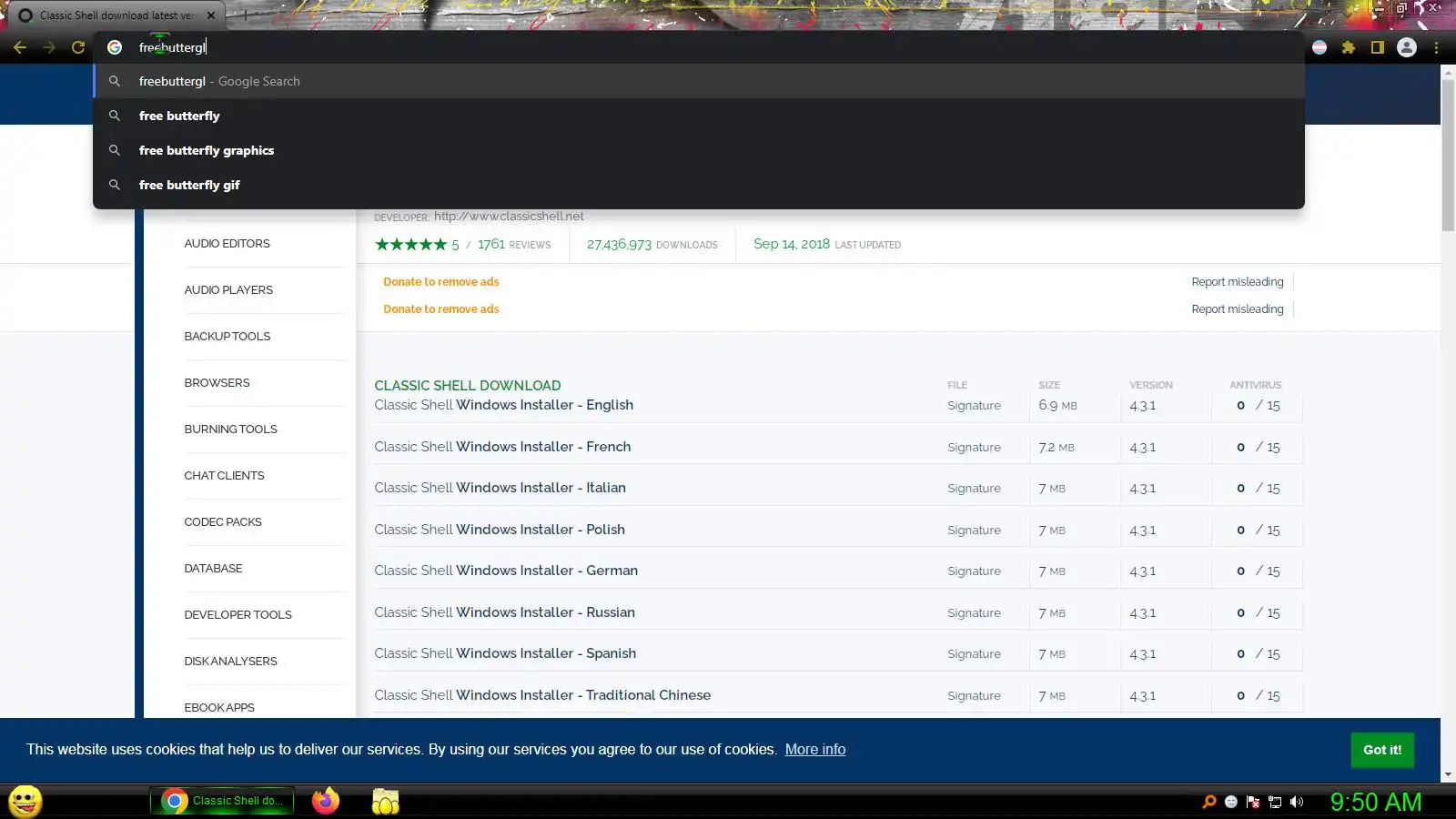
Task: Click the volume speaker tray icon
Action: point(1297,802)
